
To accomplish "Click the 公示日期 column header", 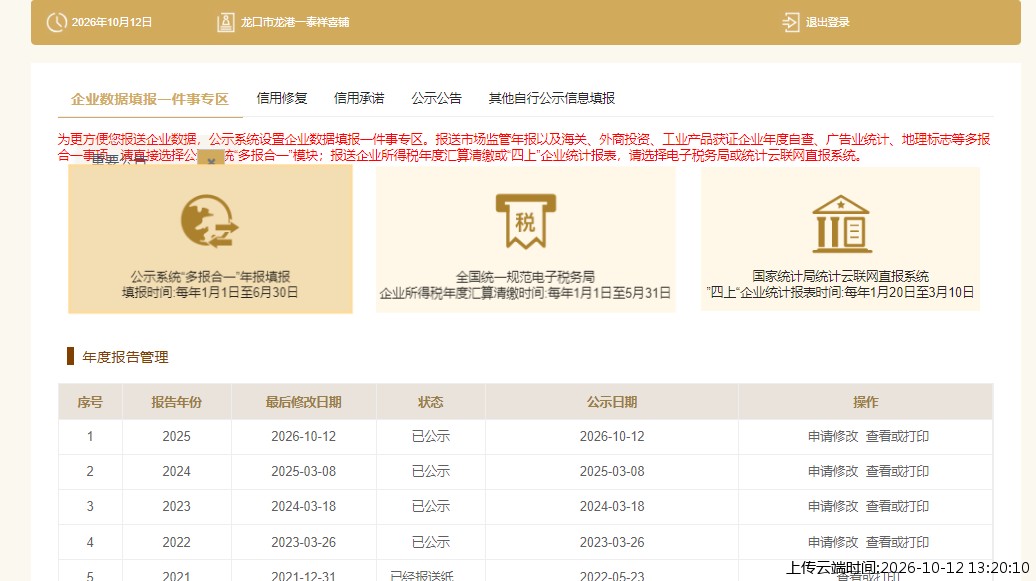I will pos(612,402).
